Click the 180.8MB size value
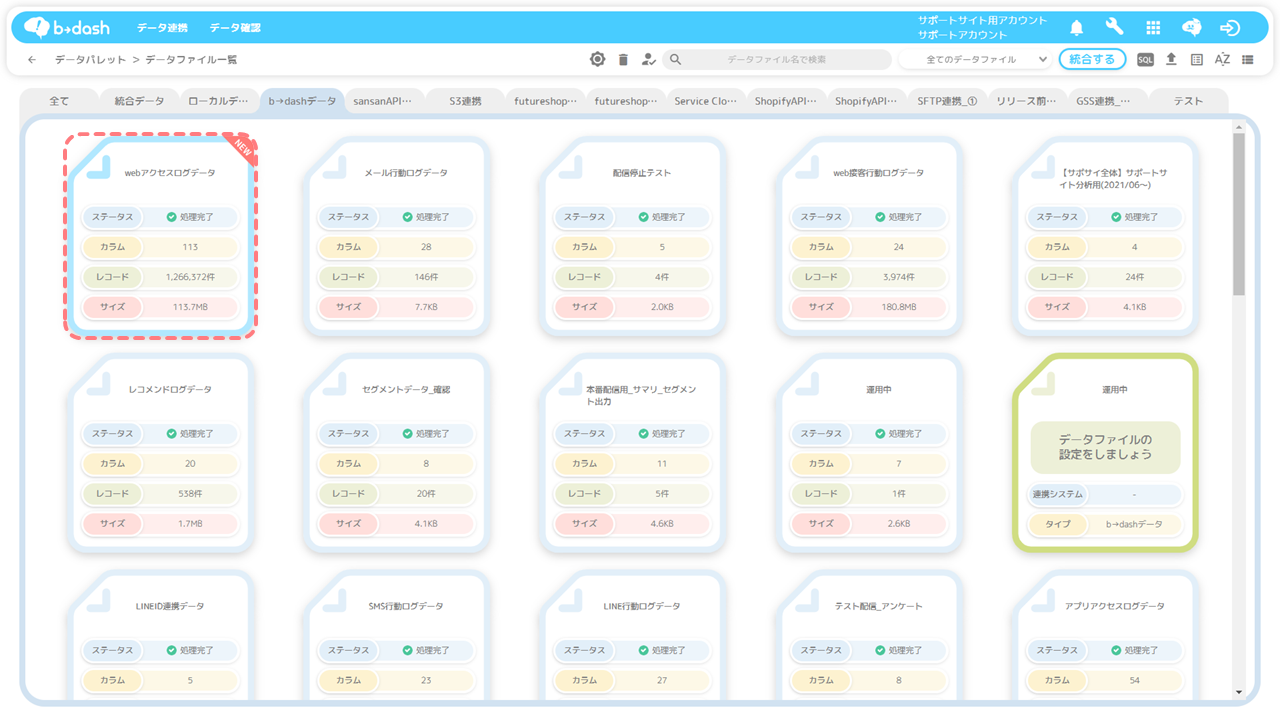 point(899,307)
